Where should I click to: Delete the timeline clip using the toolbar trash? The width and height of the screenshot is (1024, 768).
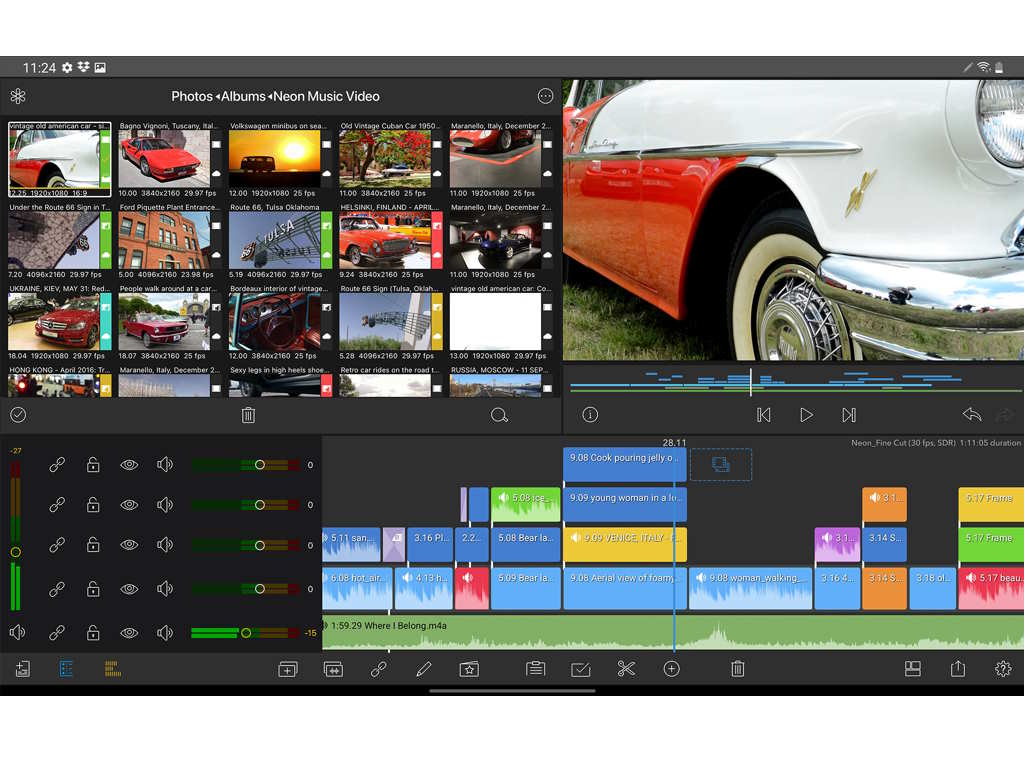click(x=738, y=669)
